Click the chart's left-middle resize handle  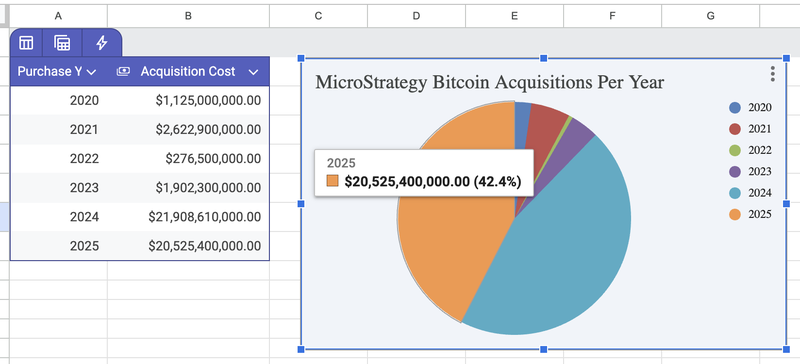(x=301, y=204)
